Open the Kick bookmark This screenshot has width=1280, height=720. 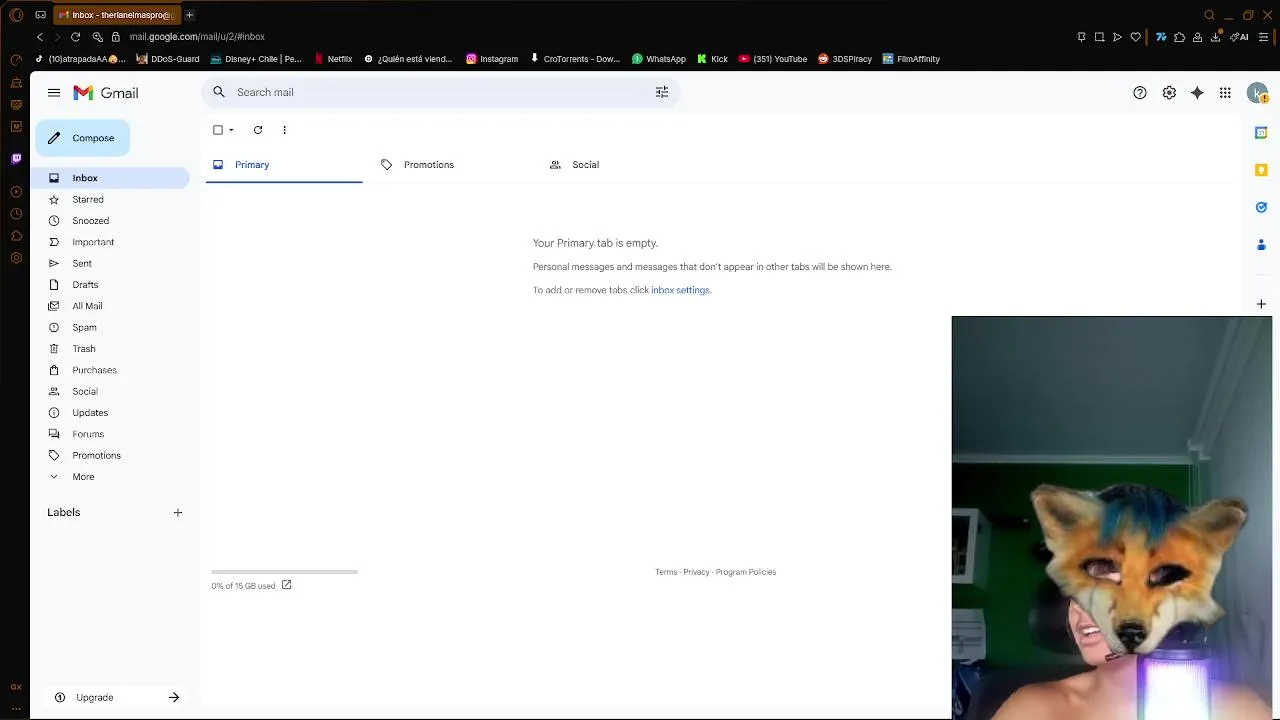(712, 59)
